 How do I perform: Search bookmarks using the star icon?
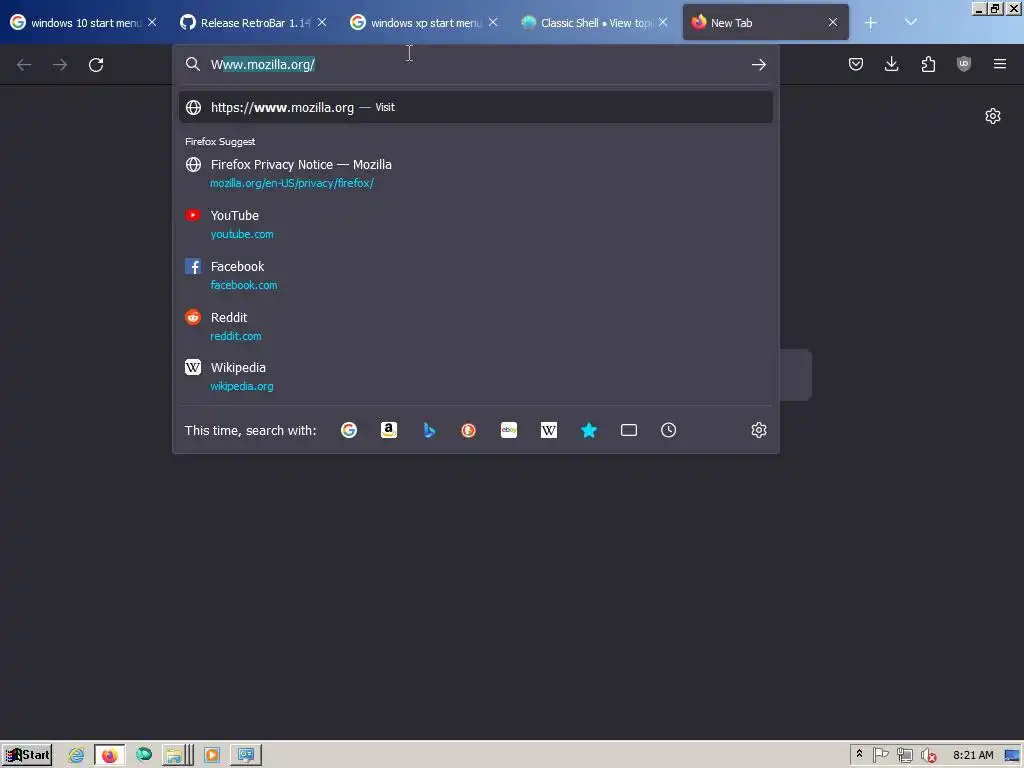pos(588,430)
